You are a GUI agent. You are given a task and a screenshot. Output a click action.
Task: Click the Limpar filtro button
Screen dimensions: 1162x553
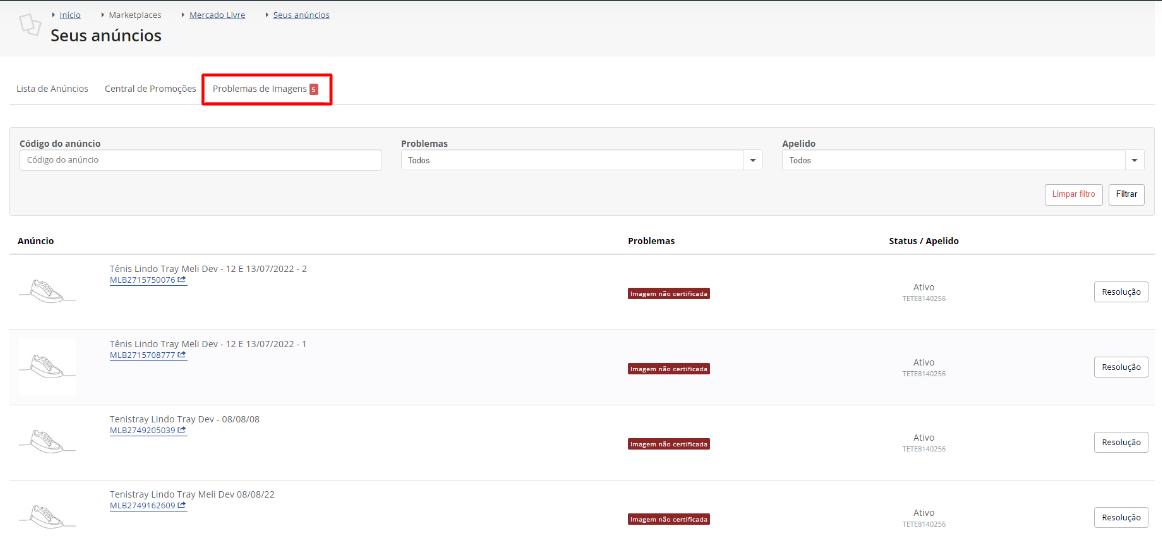point(1074,195)
